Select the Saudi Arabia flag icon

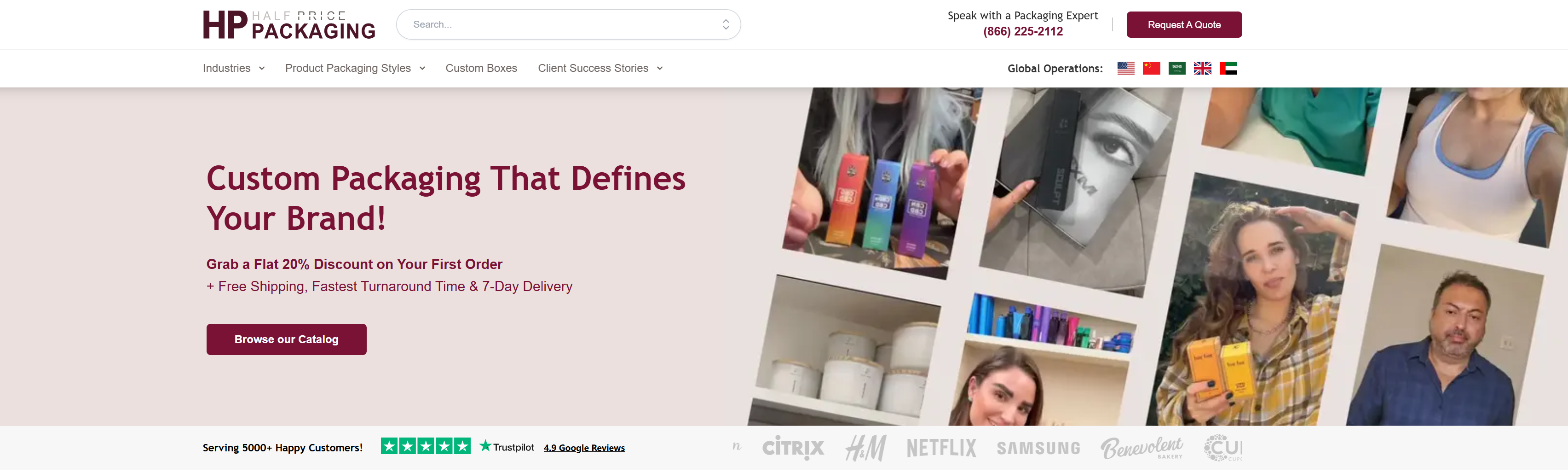point(1176,68)
